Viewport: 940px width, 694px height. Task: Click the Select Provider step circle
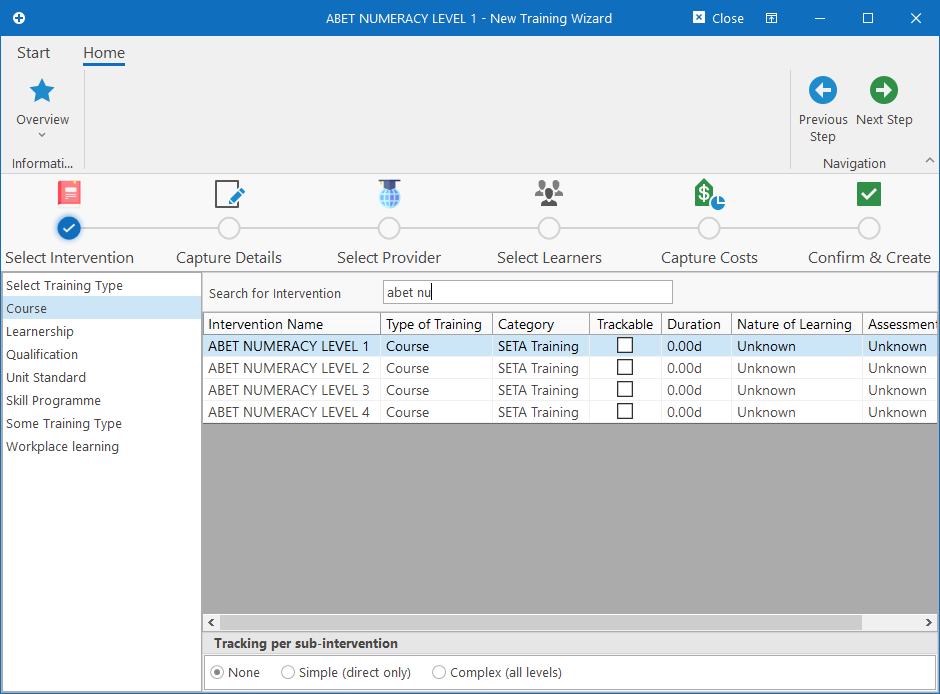click(389, 228)
